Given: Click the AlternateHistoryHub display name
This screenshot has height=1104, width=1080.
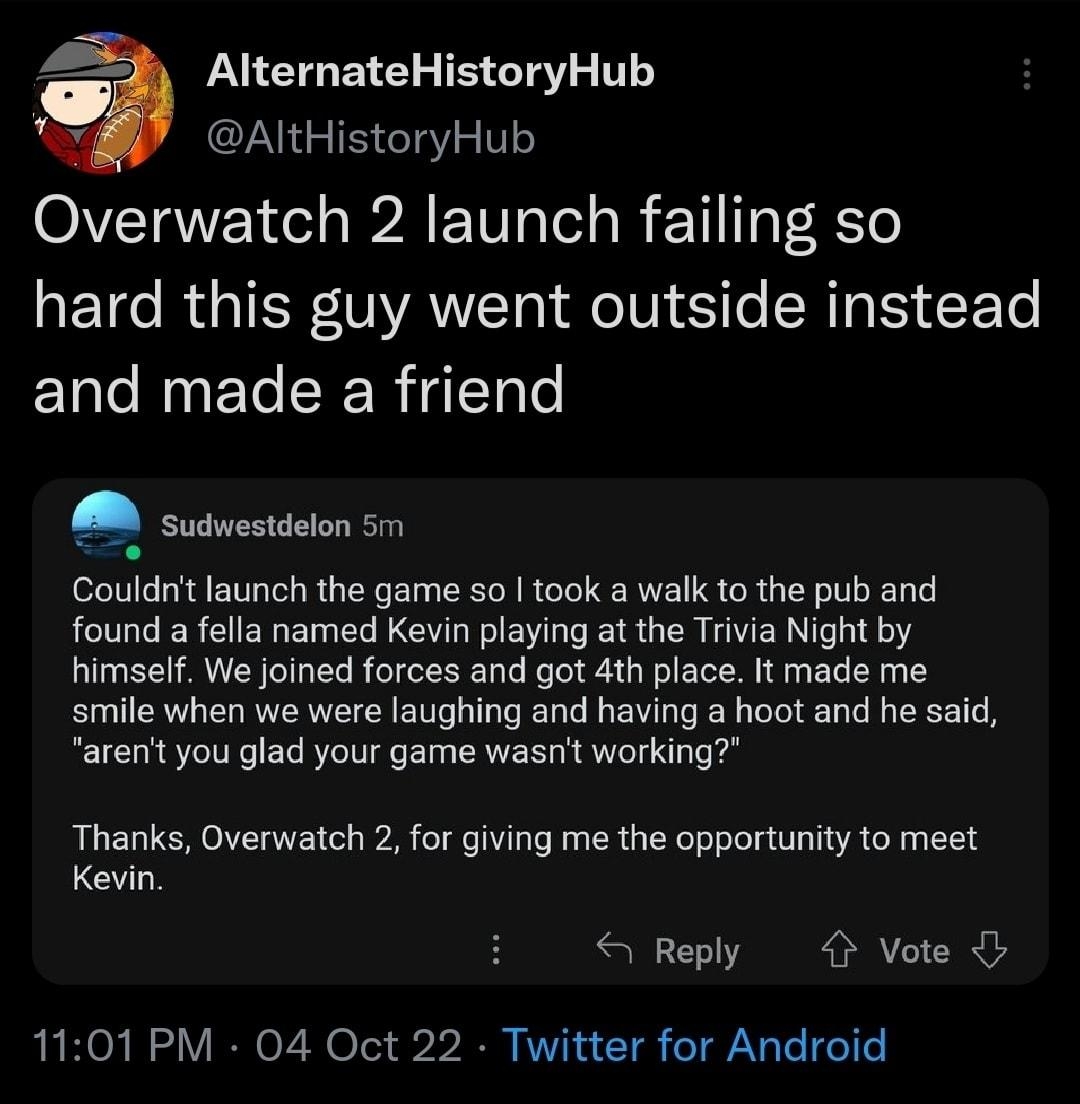Looking at the screenshot, I should pyautogui.click(x=430, y=71).
